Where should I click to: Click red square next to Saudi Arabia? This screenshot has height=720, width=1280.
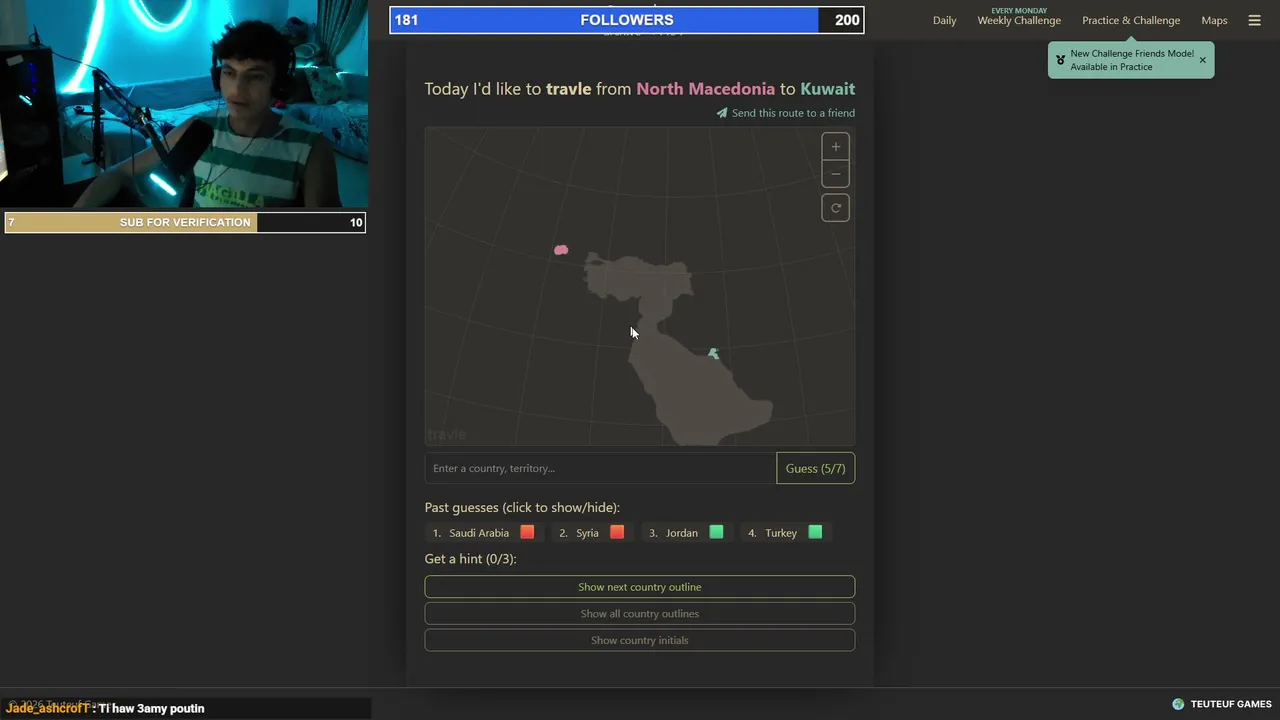pos(527,532)
